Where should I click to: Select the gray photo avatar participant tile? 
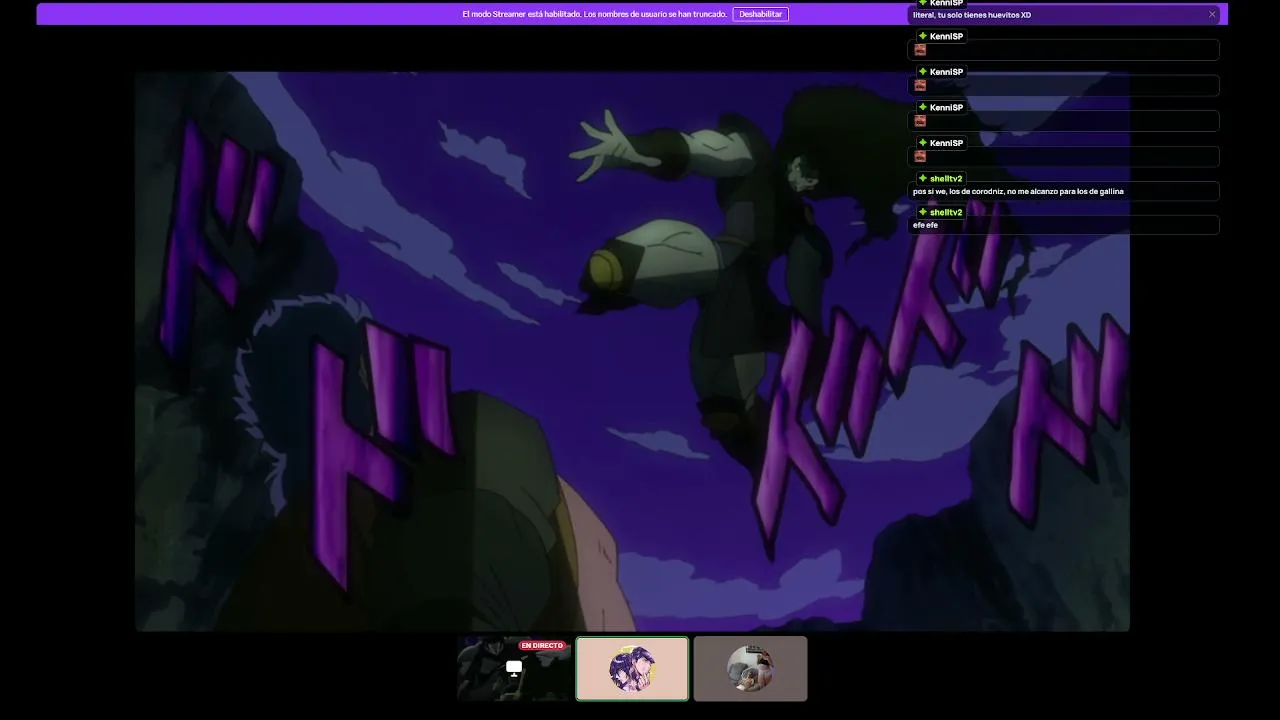coord(750,668)
